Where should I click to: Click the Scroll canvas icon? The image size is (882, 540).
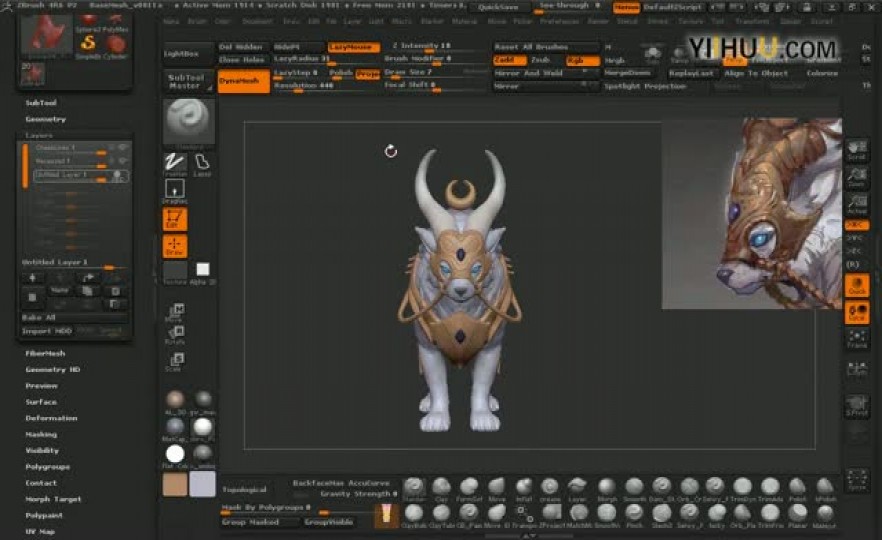tap(857, 150)
